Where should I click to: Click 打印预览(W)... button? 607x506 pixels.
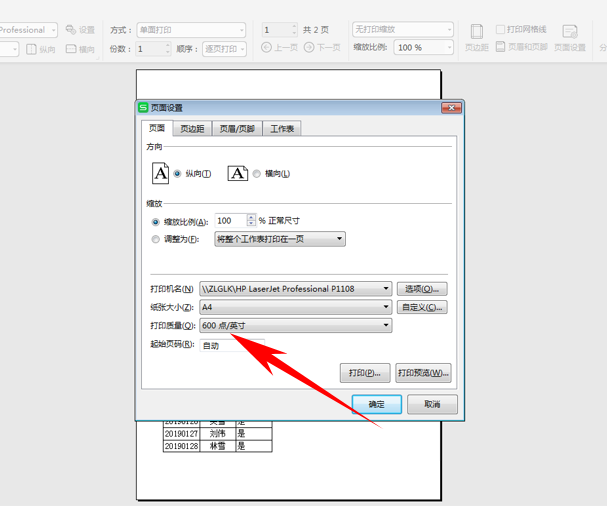pos(423,373)
